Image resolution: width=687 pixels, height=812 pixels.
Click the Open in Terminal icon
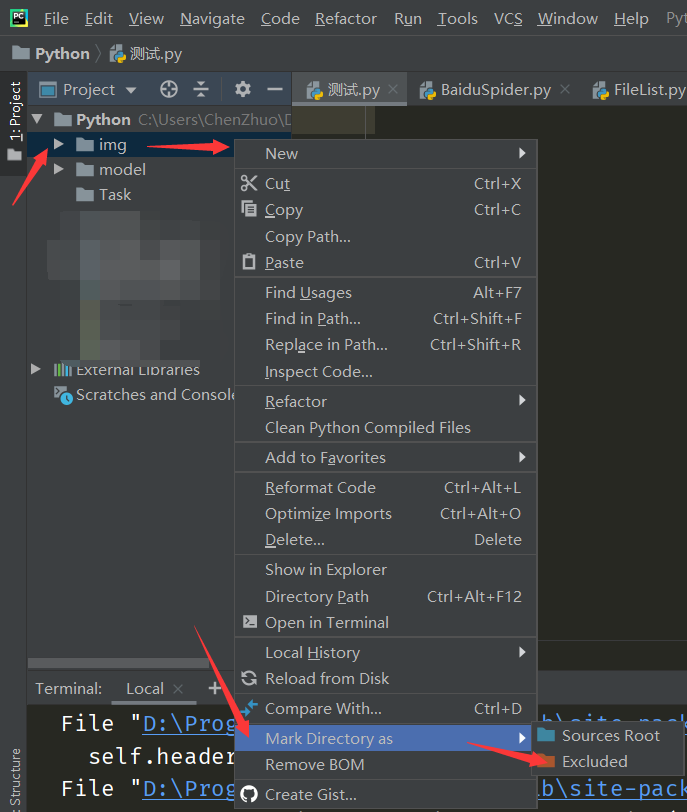point(249,622)
